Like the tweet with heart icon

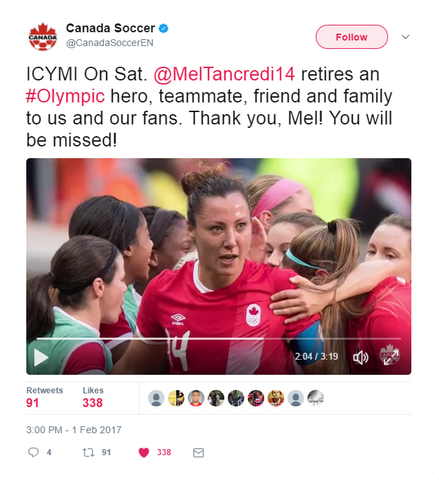coord(144,452)
